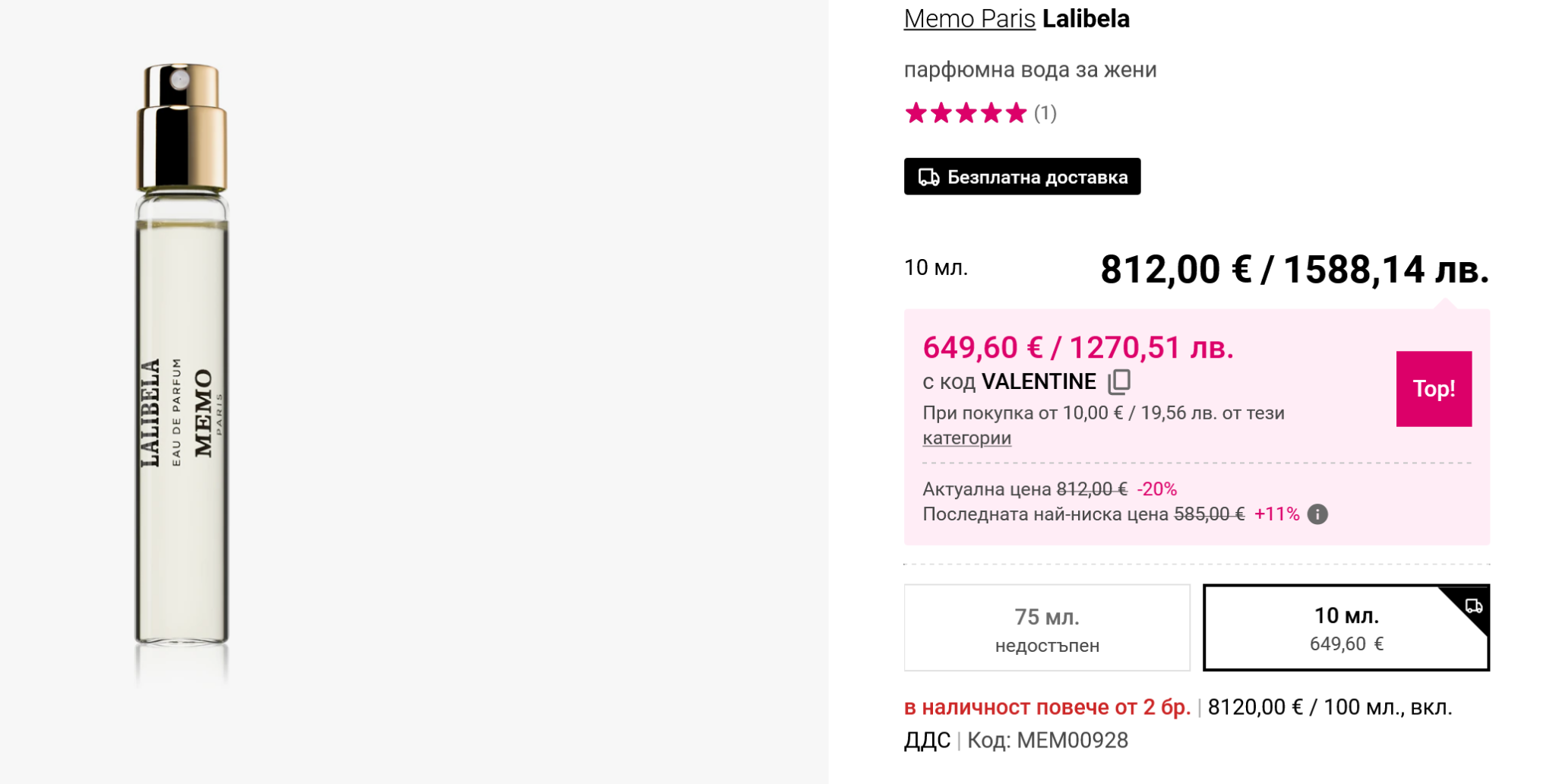Select the 10 мл. size option

1346,628
